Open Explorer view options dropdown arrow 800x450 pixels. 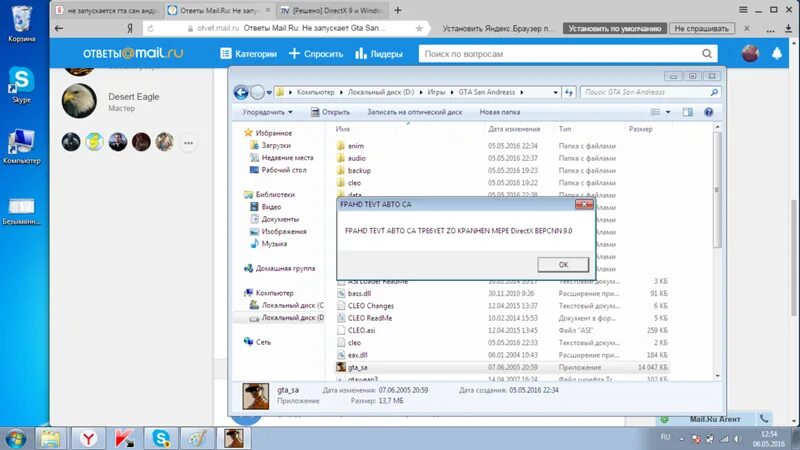coord(668,112)
